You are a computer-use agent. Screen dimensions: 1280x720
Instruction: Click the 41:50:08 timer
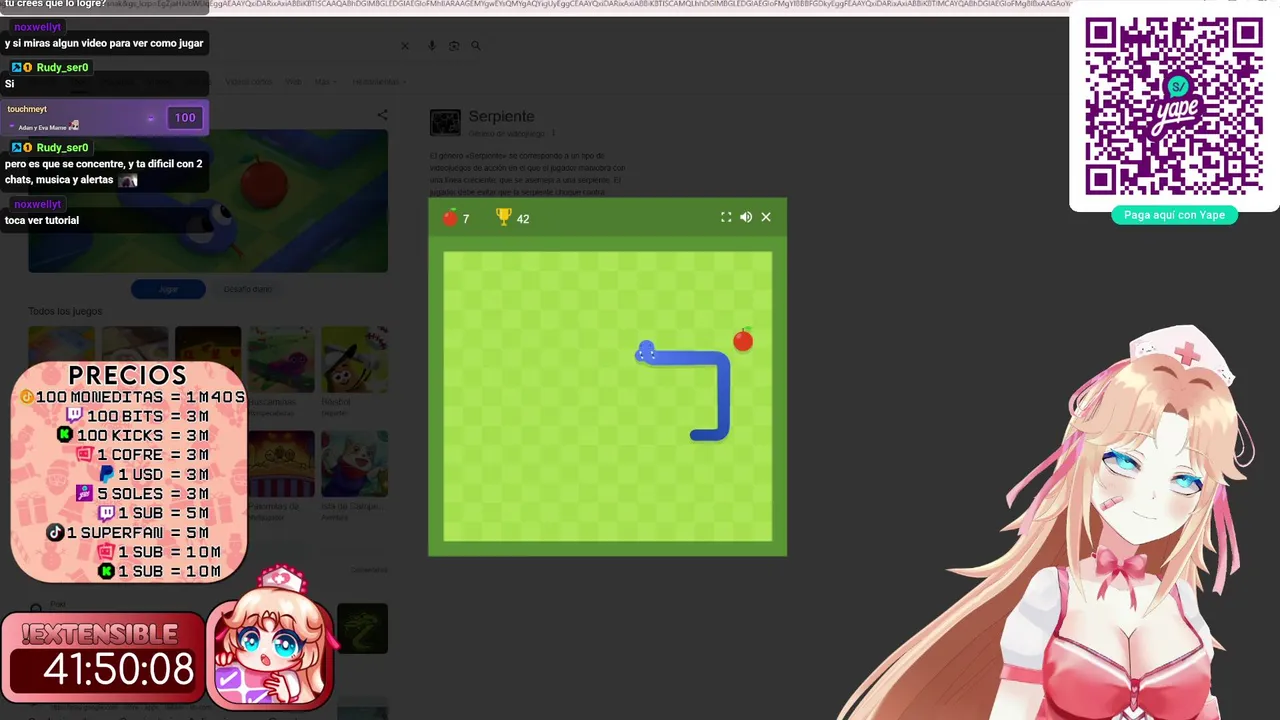point(118,669)
